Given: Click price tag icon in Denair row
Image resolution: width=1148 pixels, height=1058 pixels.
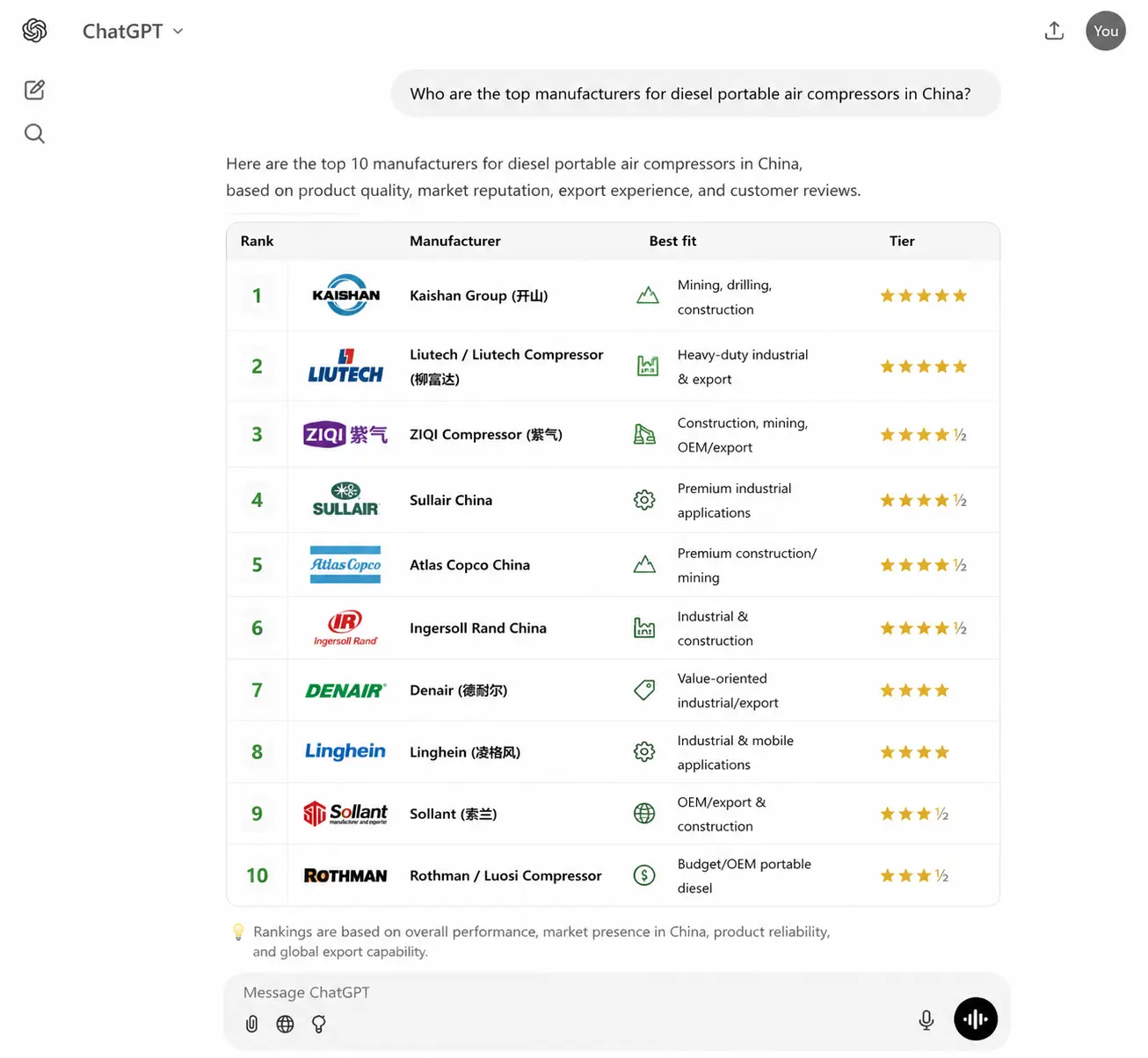Looking at the screenshot, I should 644,690.
